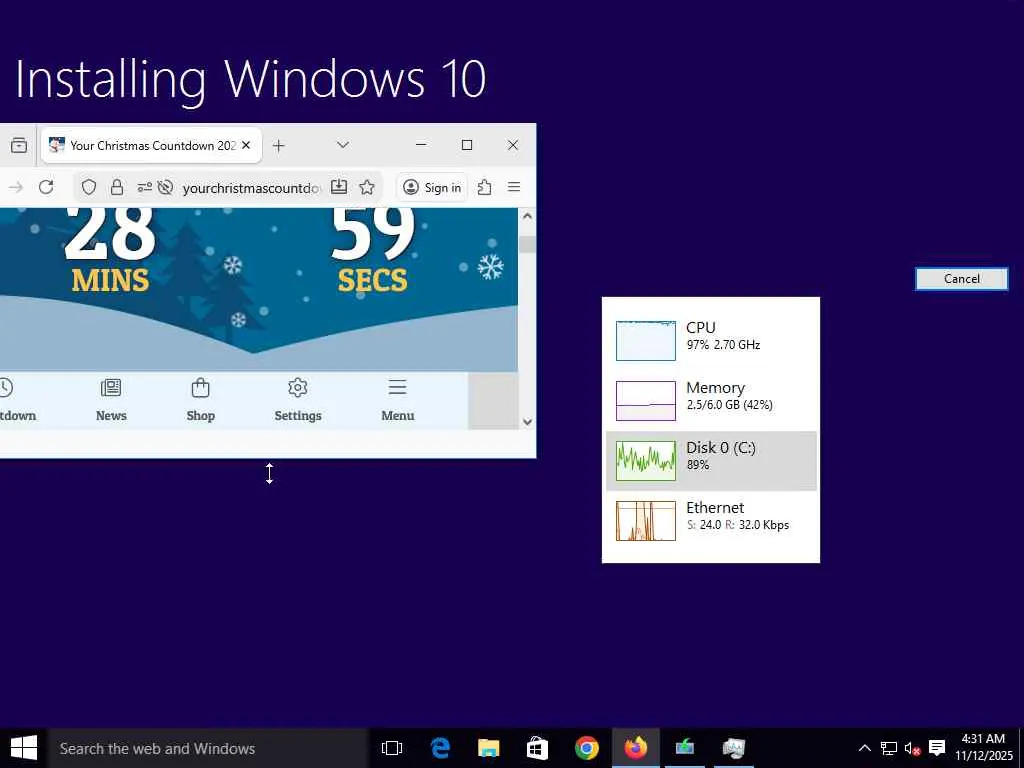Open tracking protection shield icon

coord(89,187)
